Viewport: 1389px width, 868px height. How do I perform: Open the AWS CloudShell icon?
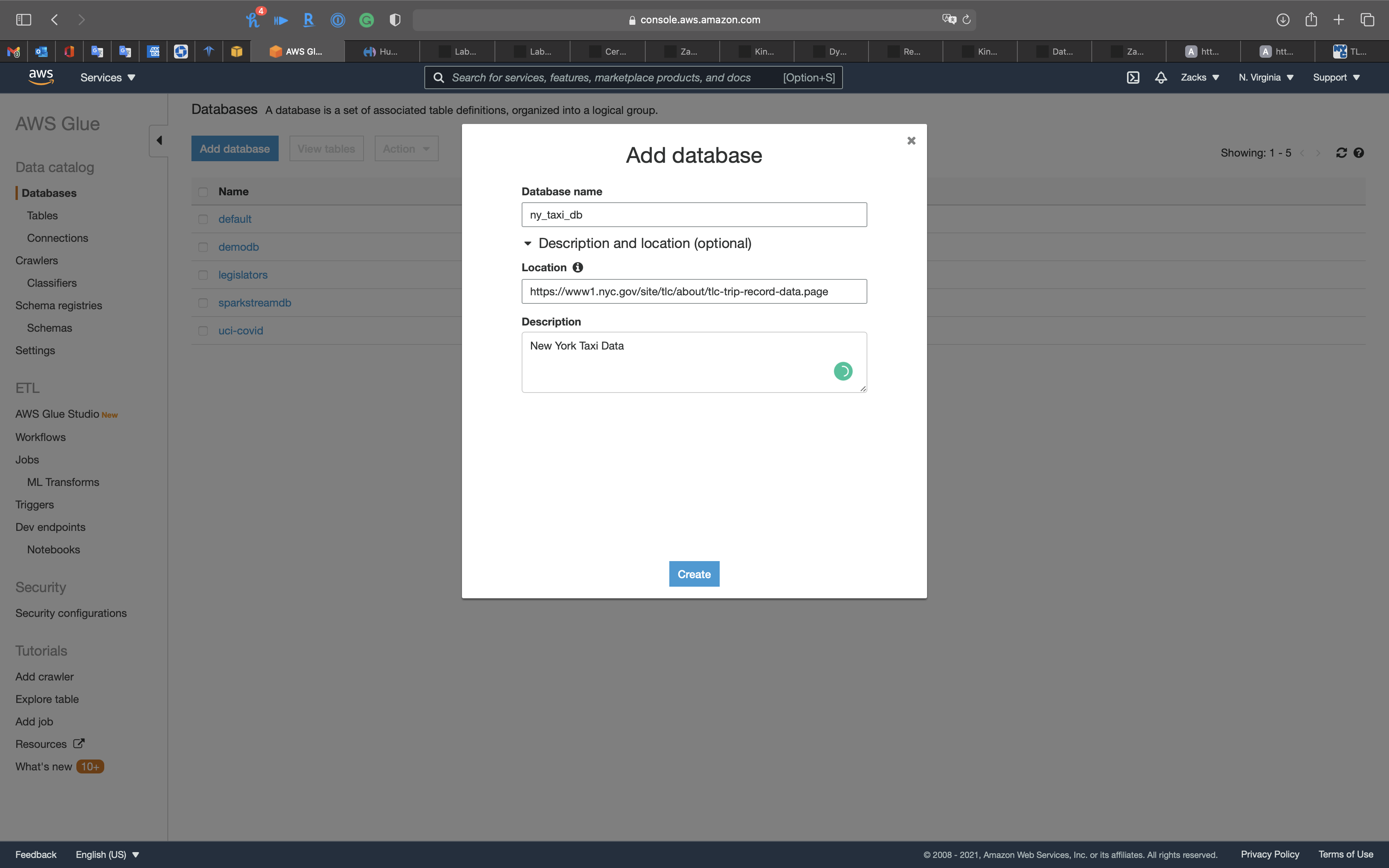coord(1132,77)
